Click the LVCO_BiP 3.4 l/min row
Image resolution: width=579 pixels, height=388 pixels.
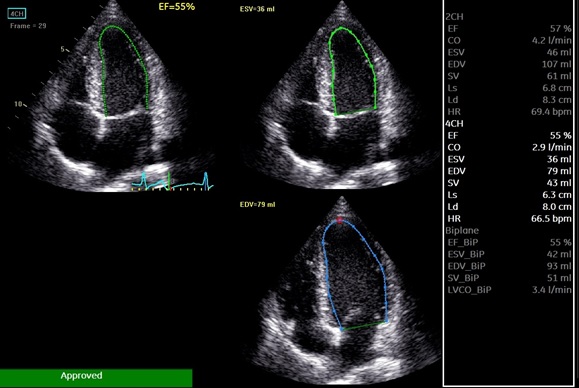click(x=509, y=290)
